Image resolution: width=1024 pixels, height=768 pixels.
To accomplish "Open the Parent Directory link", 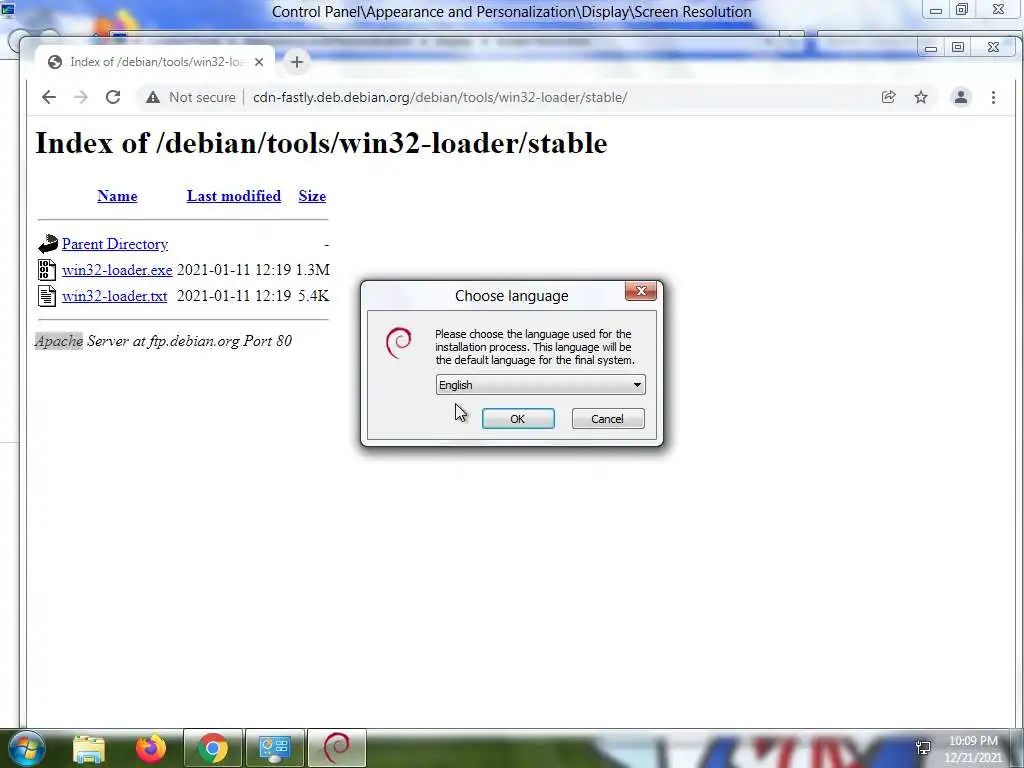I will [115, 244].
